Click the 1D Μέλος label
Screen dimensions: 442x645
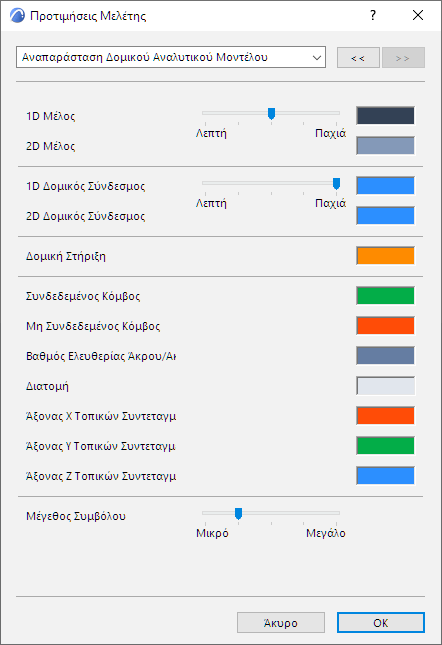(x=51, y=116)
